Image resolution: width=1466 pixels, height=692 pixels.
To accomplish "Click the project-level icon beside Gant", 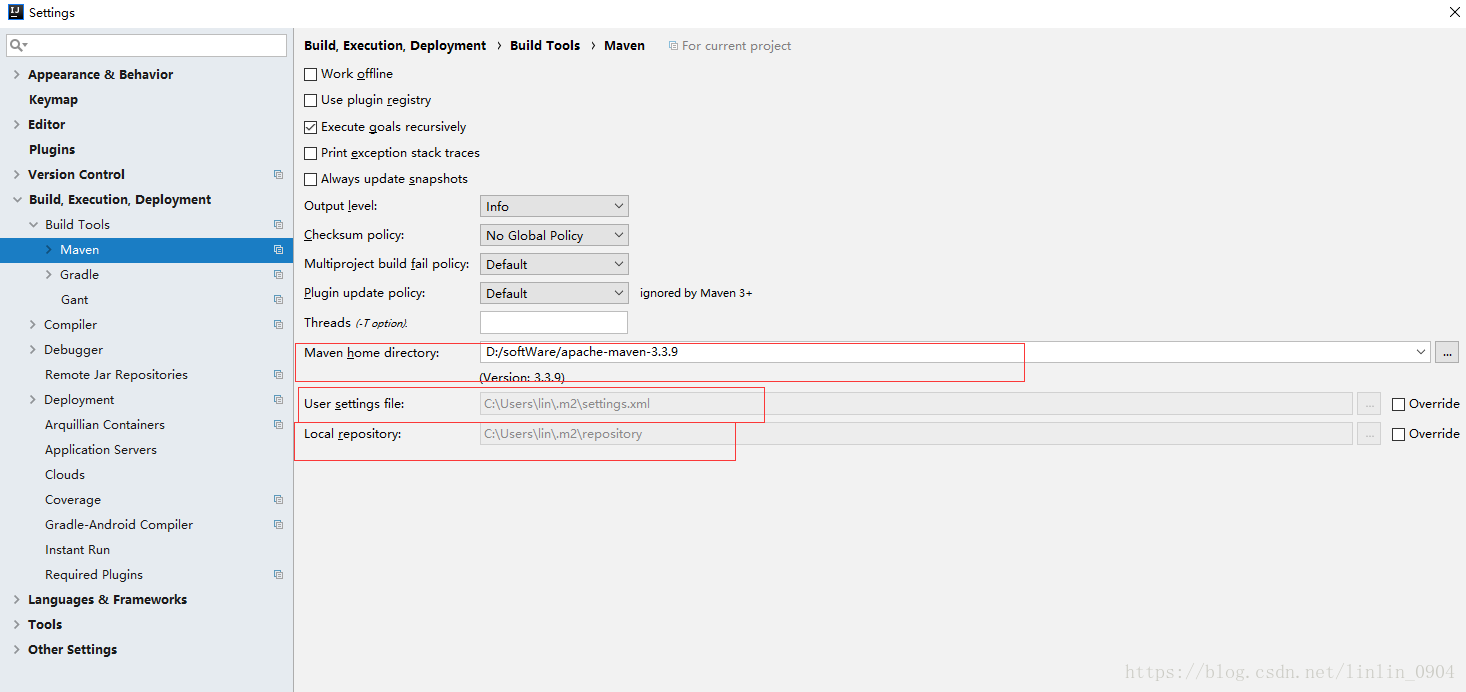I will (x=278, y=299).
